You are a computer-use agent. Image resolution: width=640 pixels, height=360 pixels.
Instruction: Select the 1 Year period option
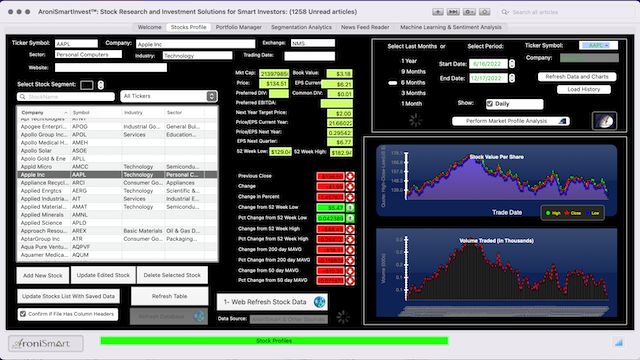(409, 61)
